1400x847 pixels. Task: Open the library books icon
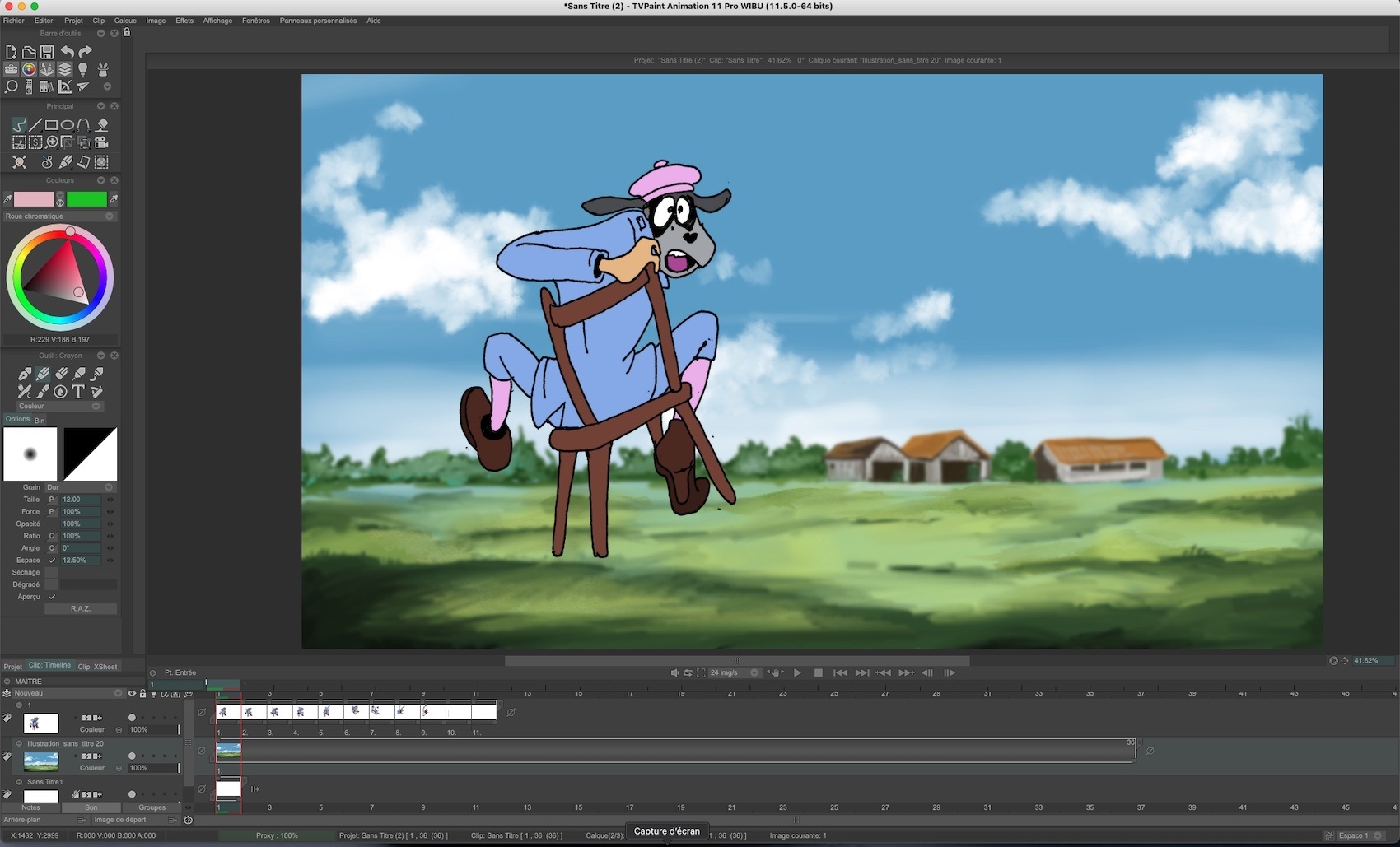point(47,86)
